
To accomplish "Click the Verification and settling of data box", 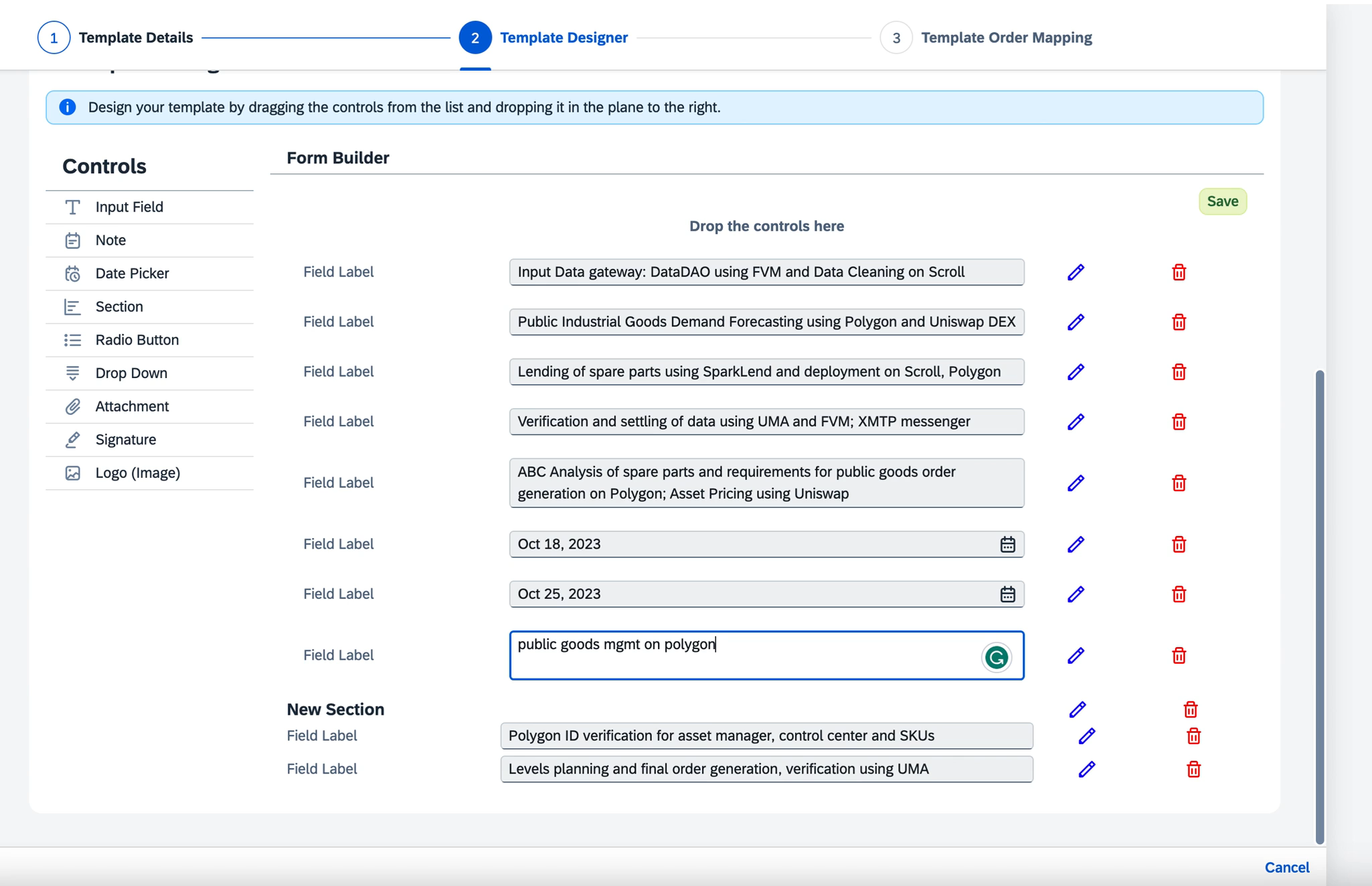I will click(766, 422).
